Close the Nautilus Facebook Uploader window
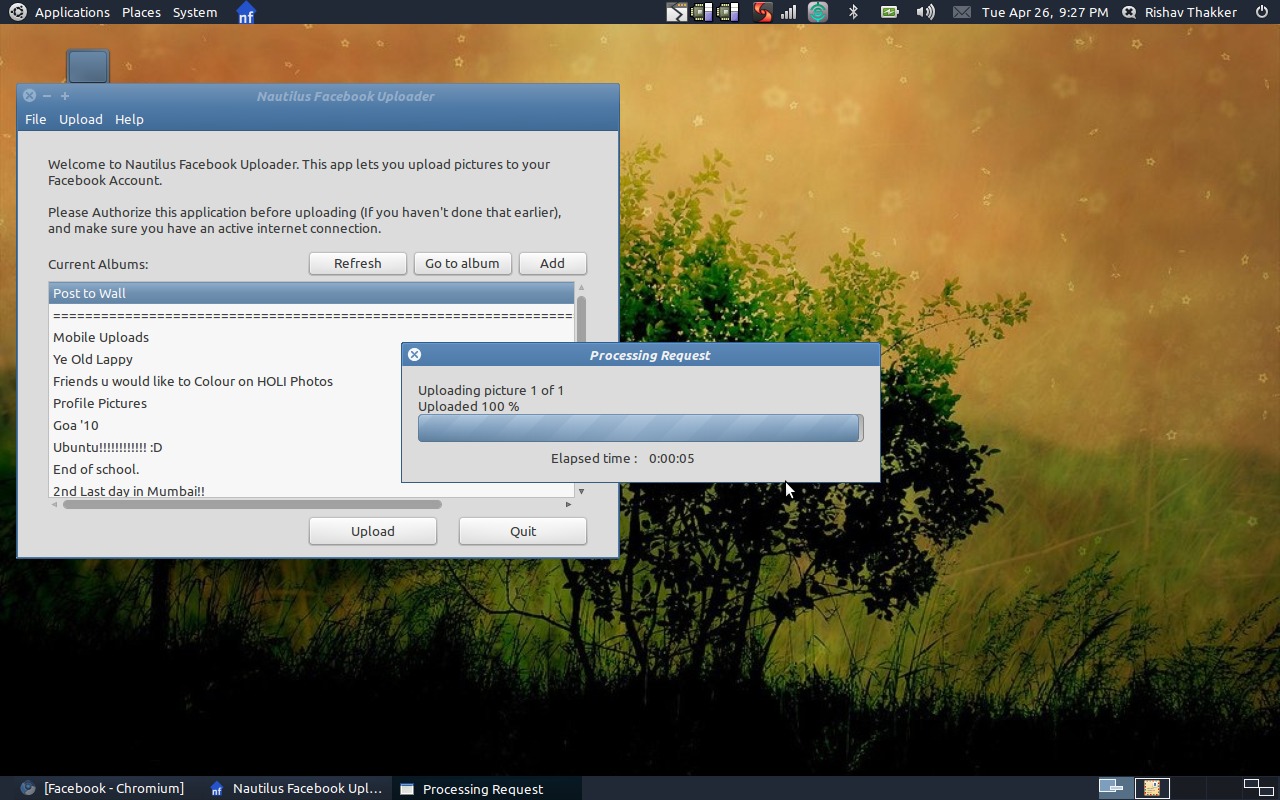This screenshot has height=800, width=1280. 29,96
